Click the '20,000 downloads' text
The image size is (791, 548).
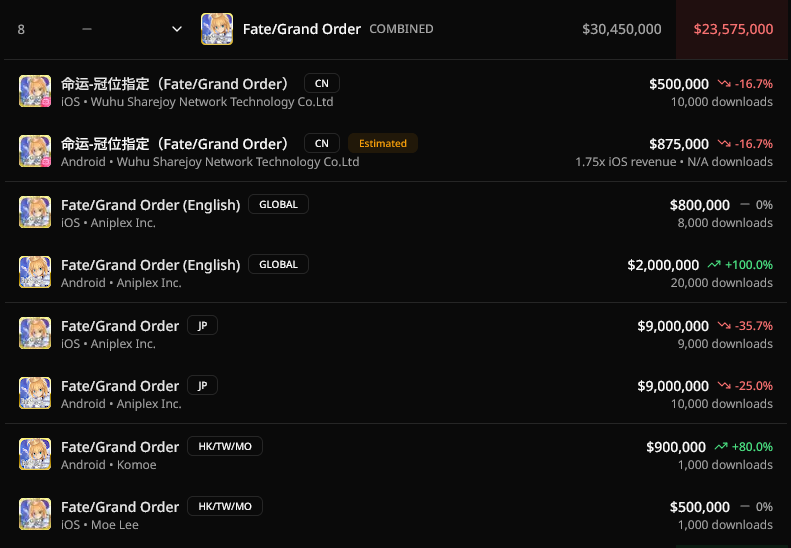[722, 283]
